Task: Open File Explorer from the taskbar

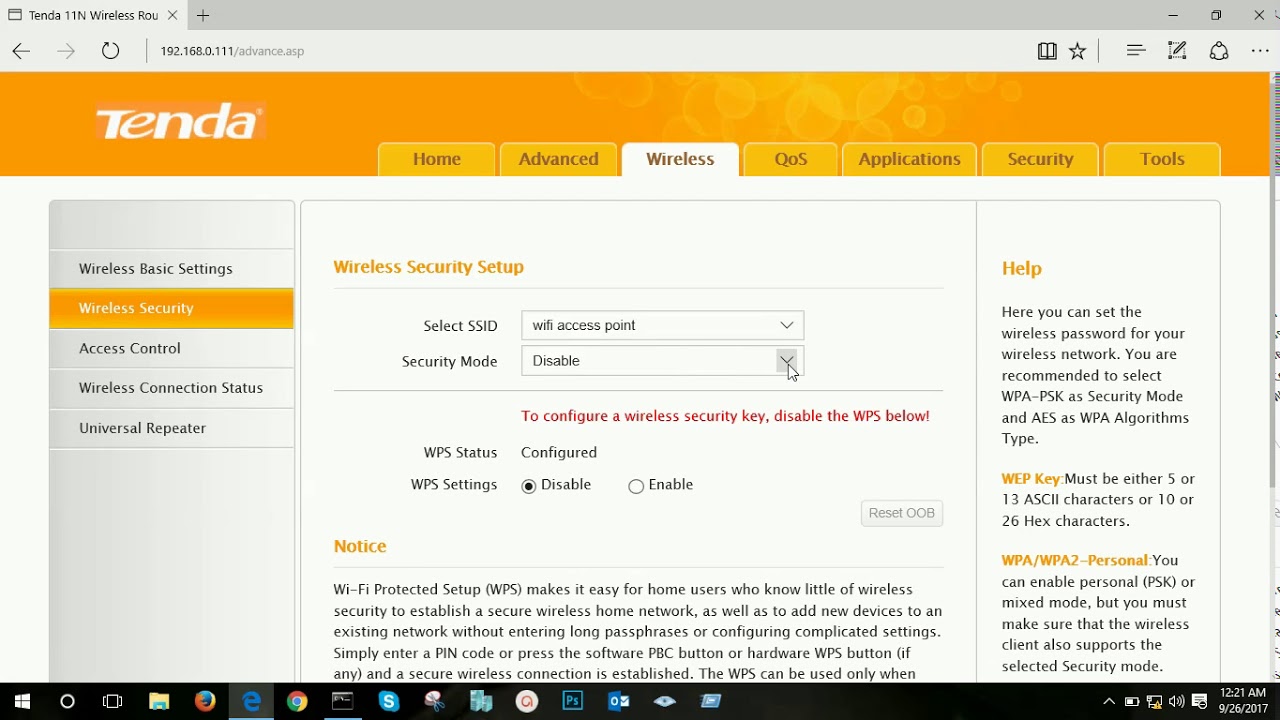Action: 159,701
